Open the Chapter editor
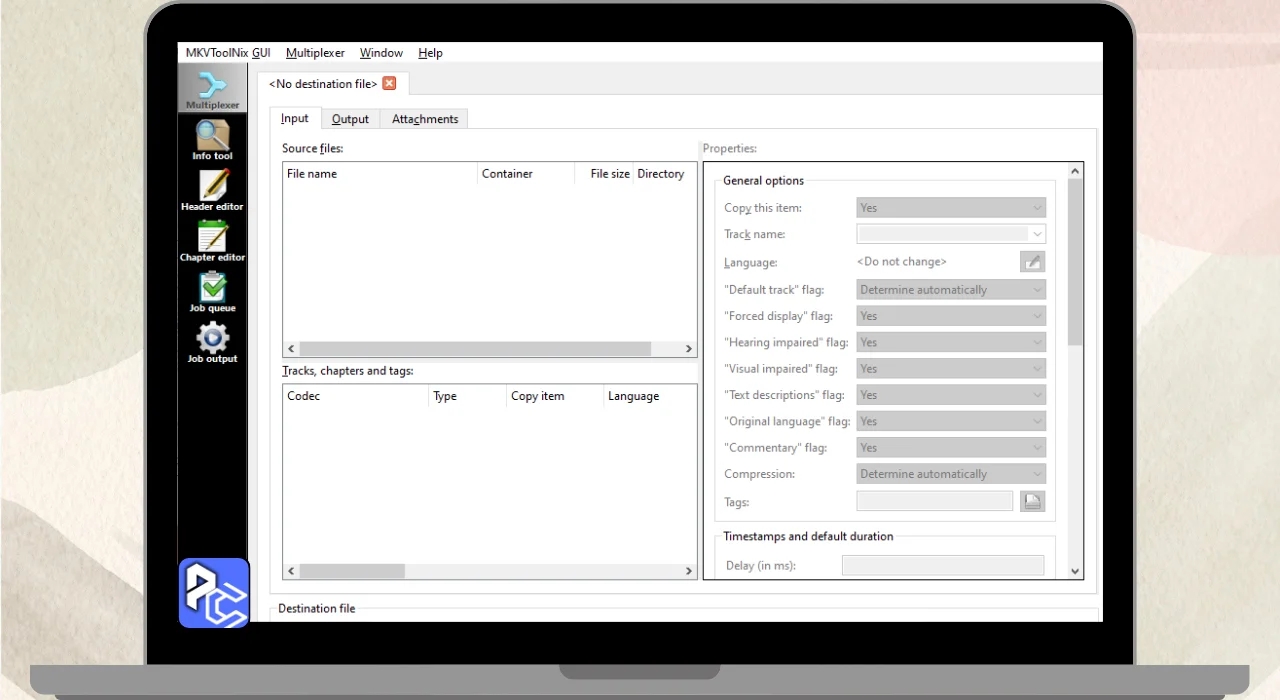Screen dimensions: 1280x700 point(212,241)
